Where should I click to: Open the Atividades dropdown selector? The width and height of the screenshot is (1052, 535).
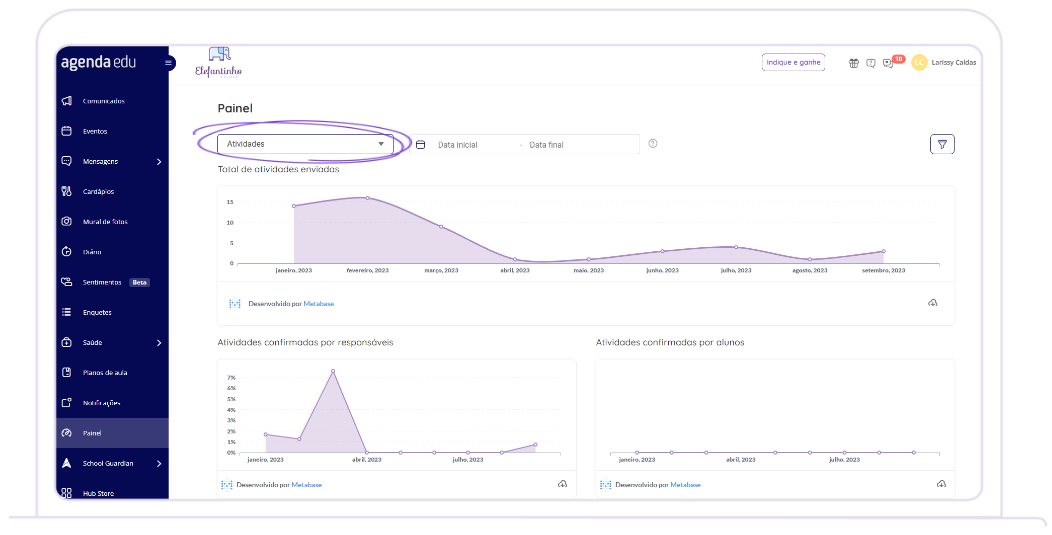click(305, 144)
